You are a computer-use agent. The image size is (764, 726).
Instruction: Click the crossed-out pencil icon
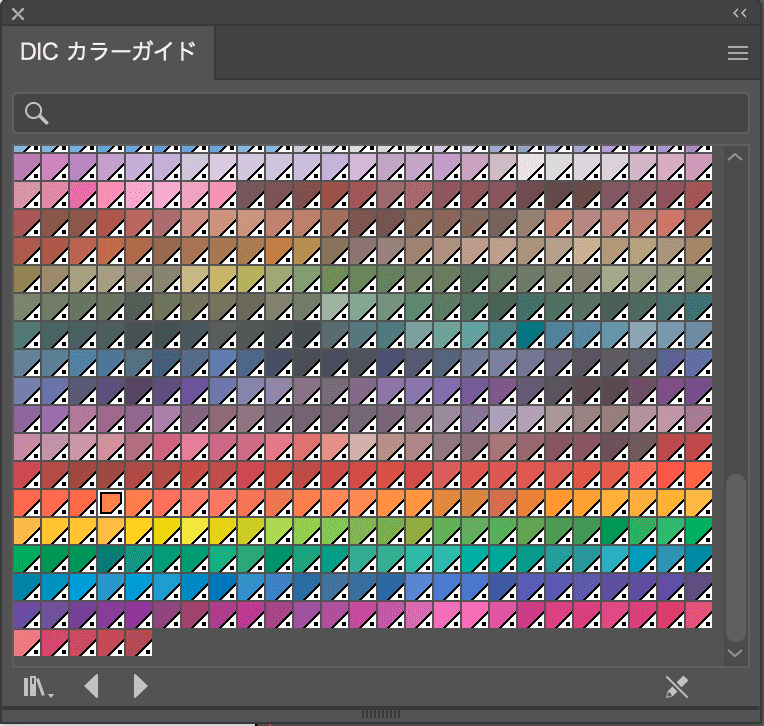(x=677, y=687)
